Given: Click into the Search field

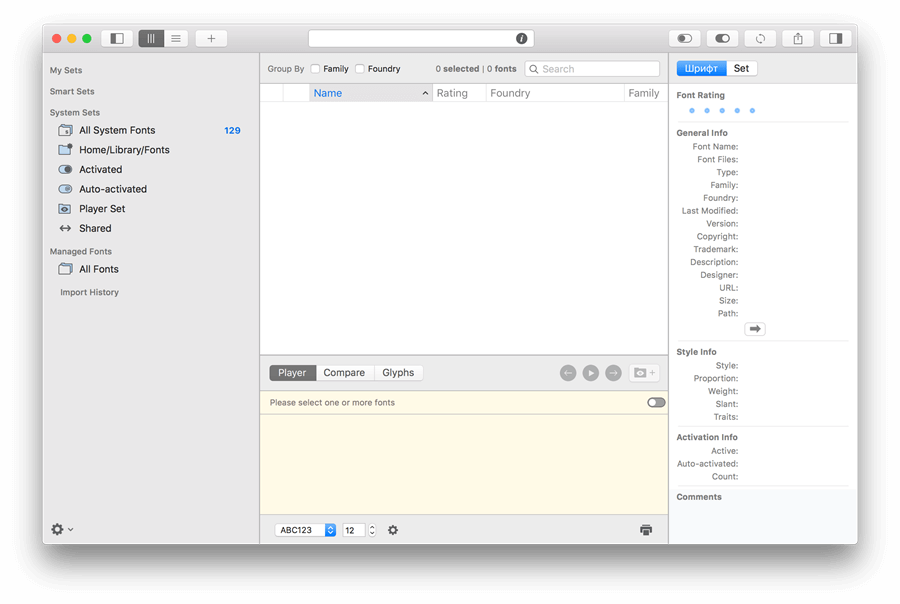Looking at the screenshot, I should point(592,69).
